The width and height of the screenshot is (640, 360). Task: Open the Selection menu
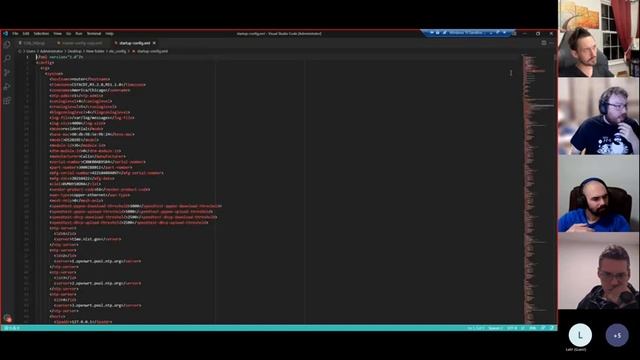[x=41, y=33]
